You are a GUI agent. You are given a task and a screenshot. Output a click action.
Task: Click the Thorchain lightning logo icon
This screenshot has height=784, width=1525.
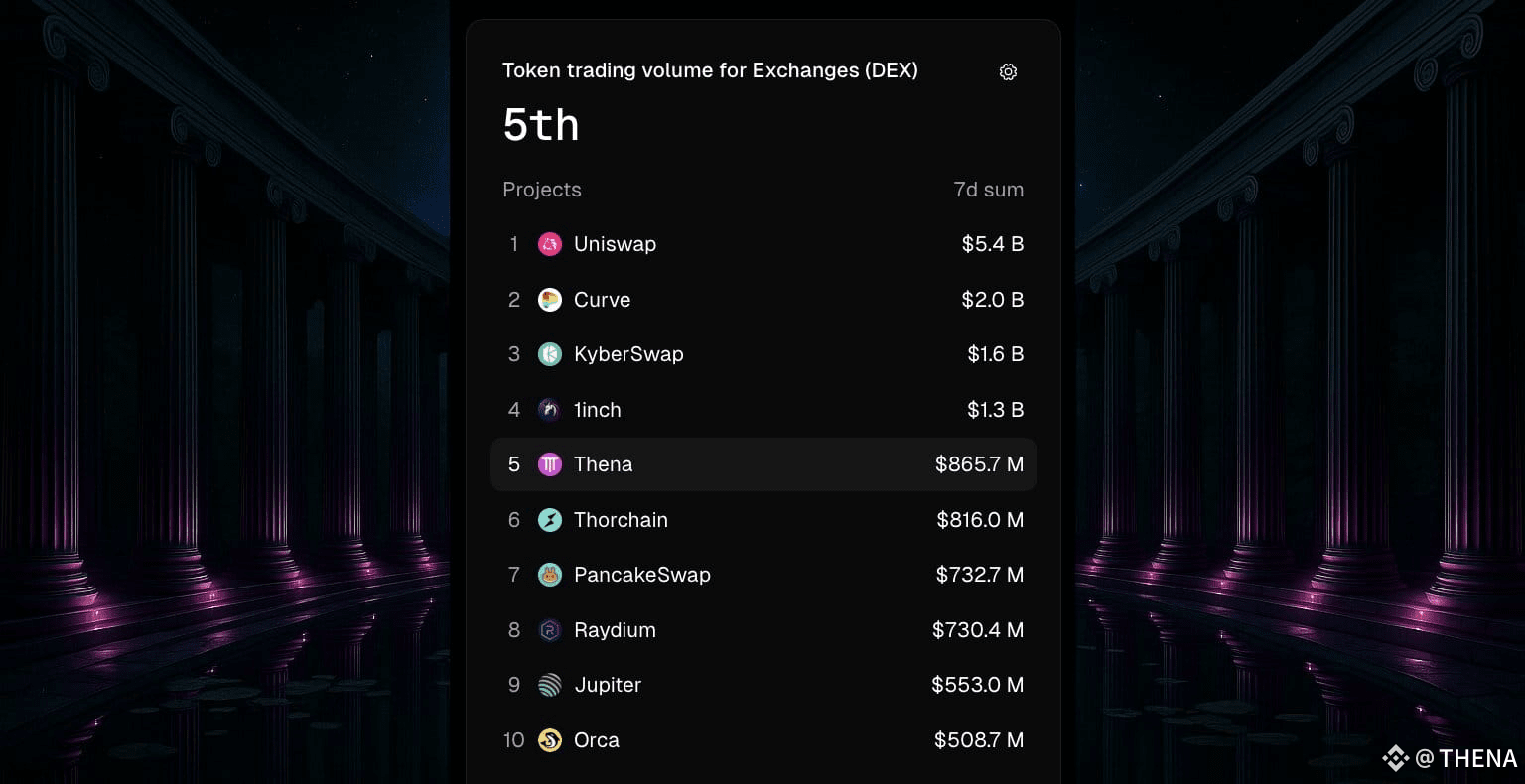pos(550,520)
